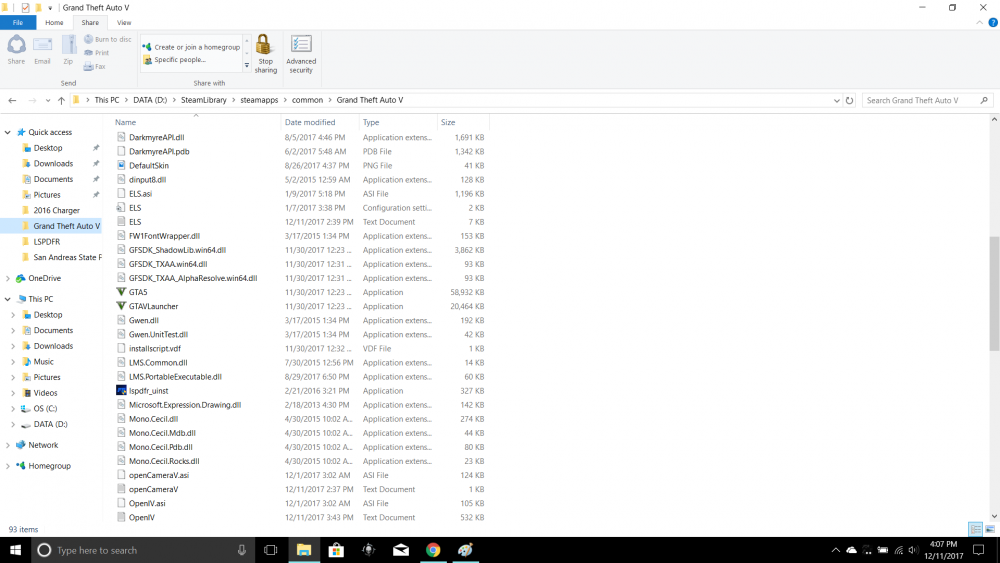Select the ELS configuration settings file
Screen dimensions: 1000x563
[135, 208]
